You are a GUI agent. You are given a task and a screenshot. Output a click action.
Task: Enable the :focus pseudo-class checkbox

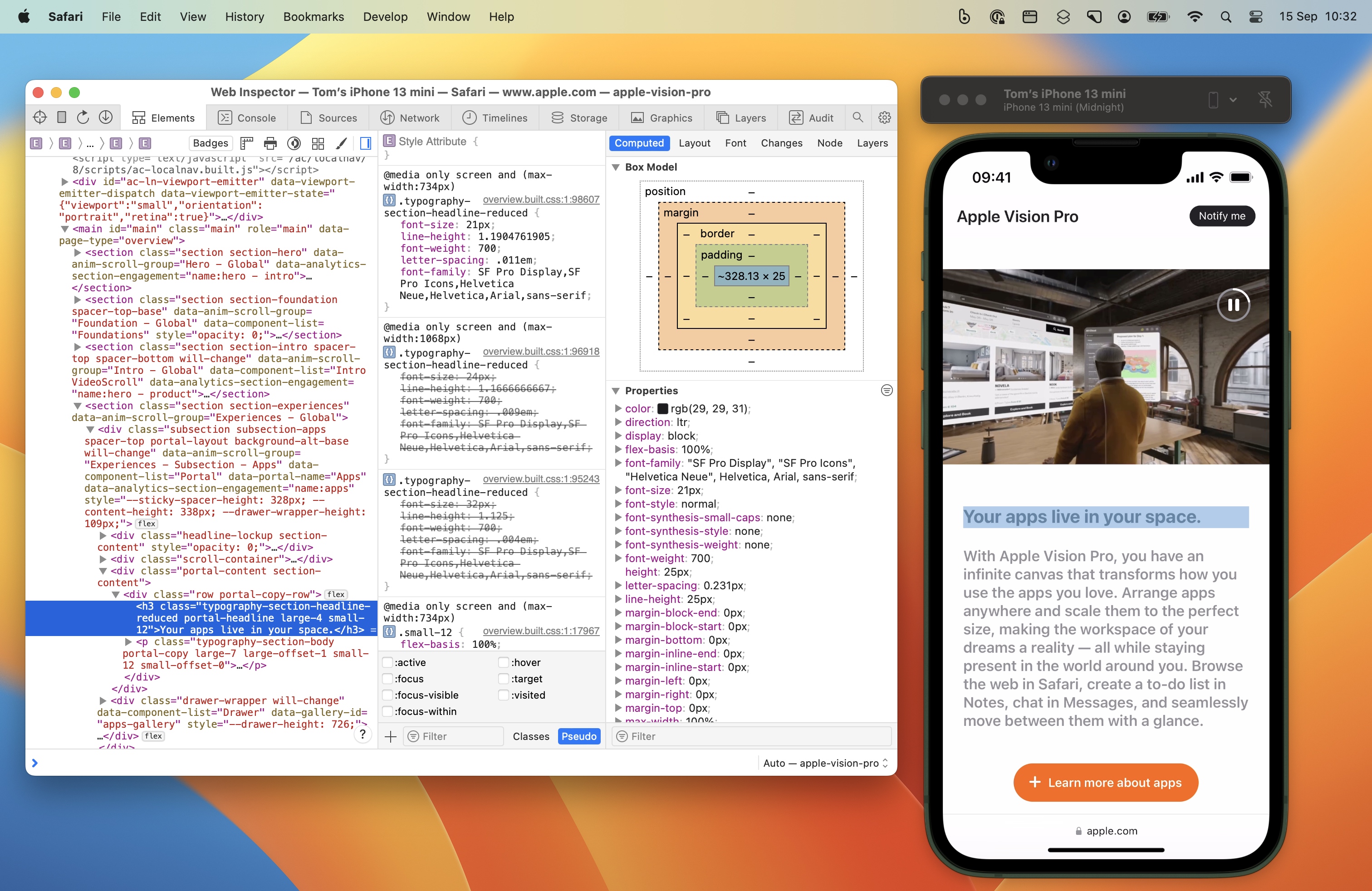point(388,678)
